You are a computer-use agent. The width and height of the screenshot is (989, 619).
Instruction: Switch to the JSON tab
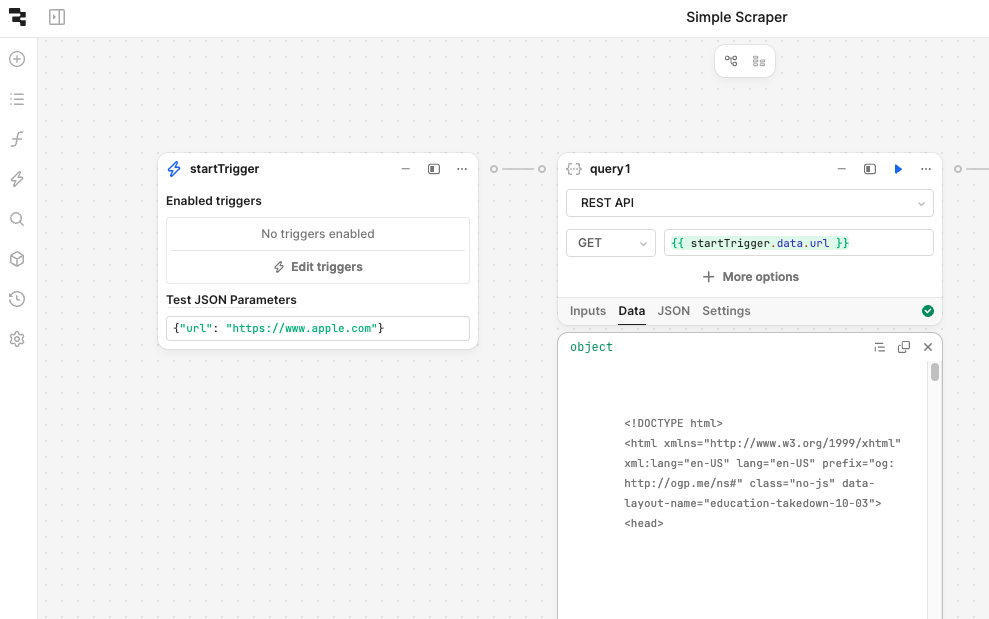[673, 311]
